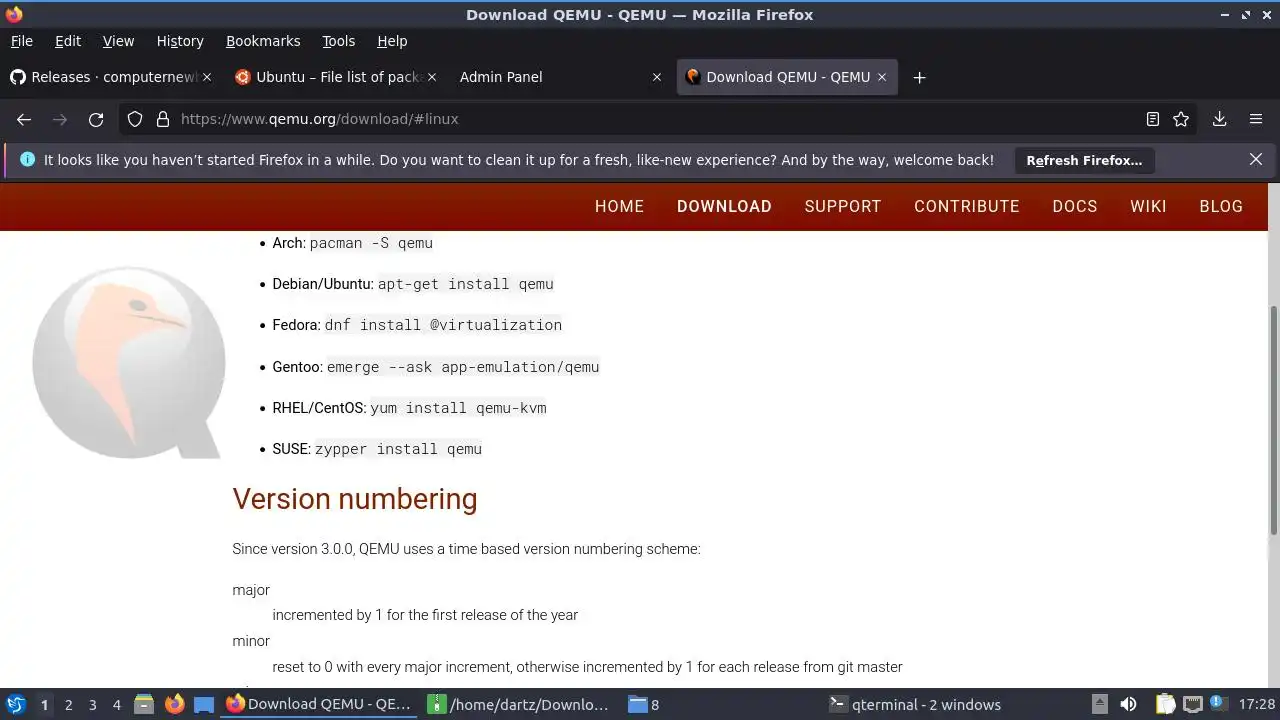Image resolution: width=1280 pixels, height=720 pixels.
Task: Open the update notifier tray icon
Action: click(x=1218, y=704)
